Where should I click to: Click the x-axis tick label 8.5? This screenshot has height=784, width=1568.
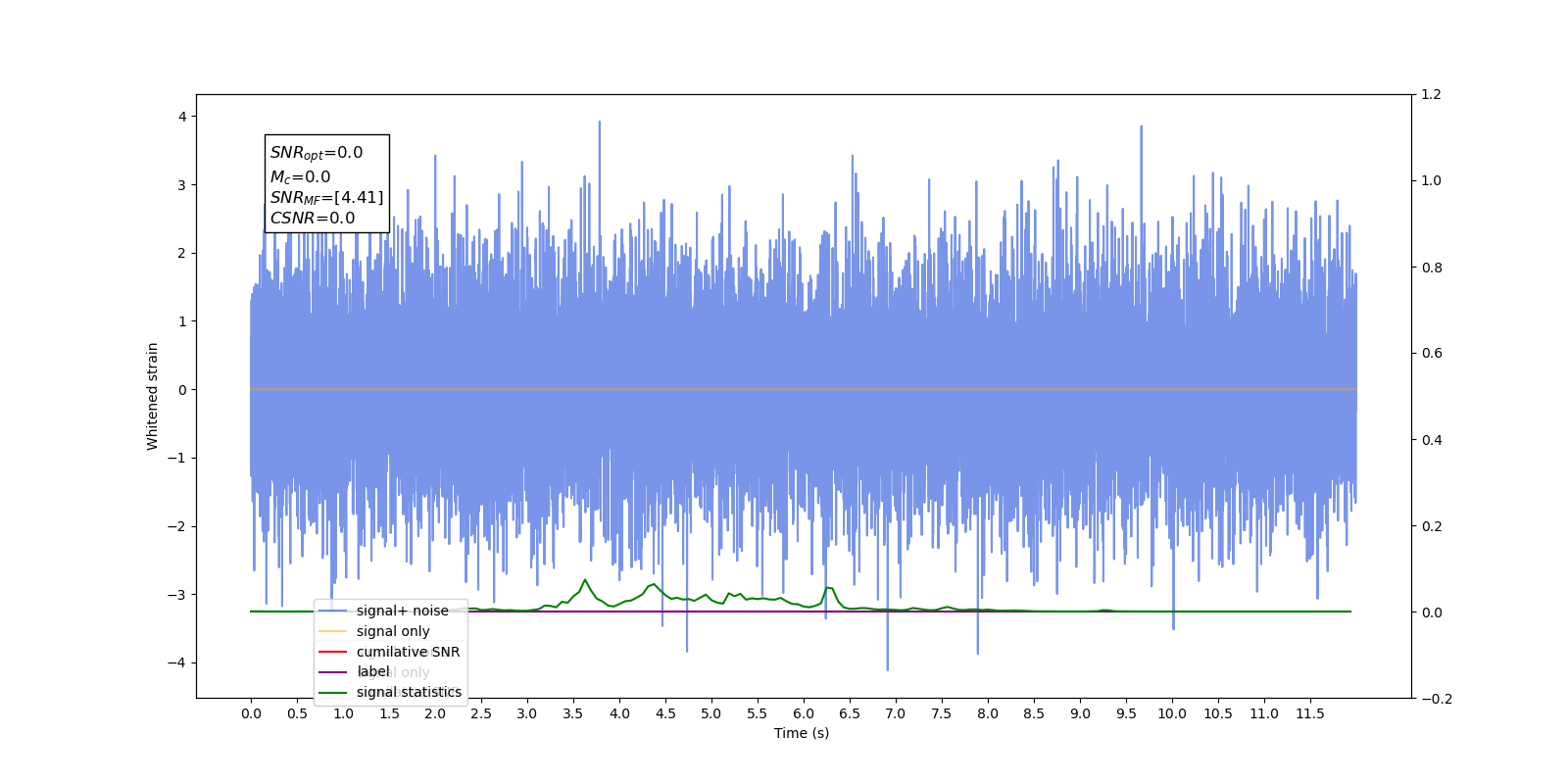tap(1034, 713)
